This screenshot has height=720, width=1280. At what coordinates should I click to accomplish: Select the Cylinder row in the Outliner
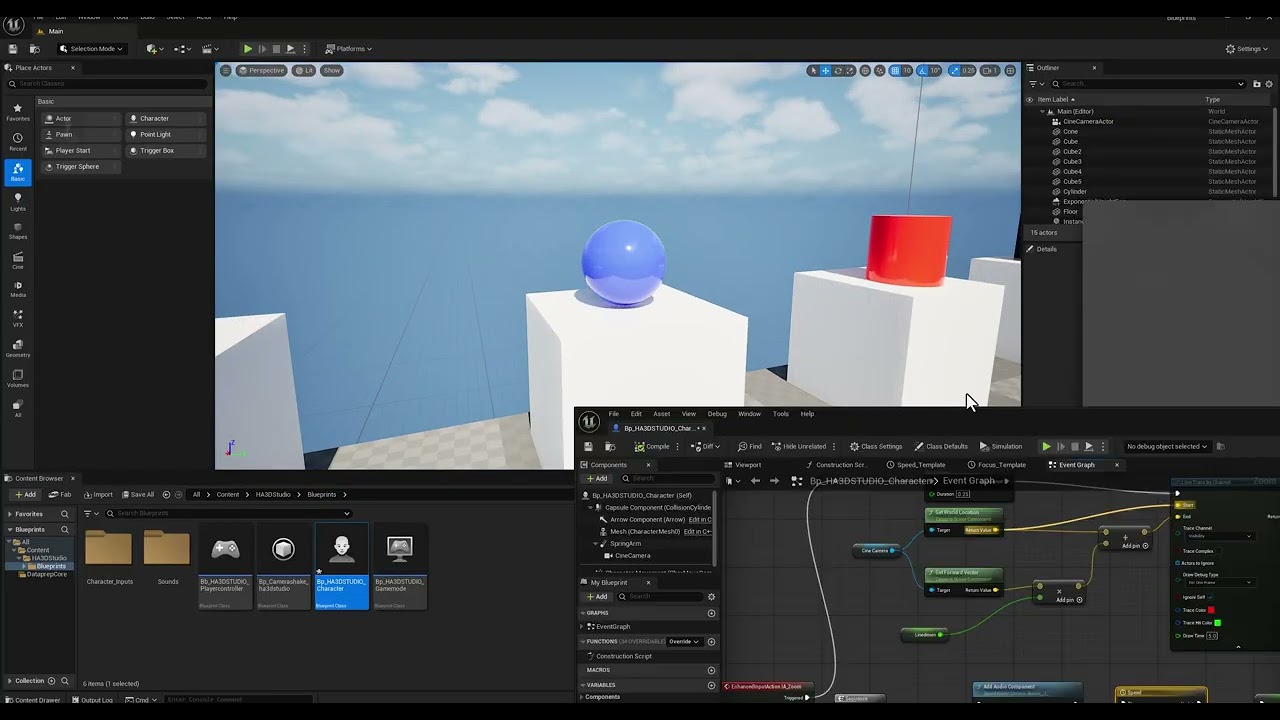(1150, 192)
